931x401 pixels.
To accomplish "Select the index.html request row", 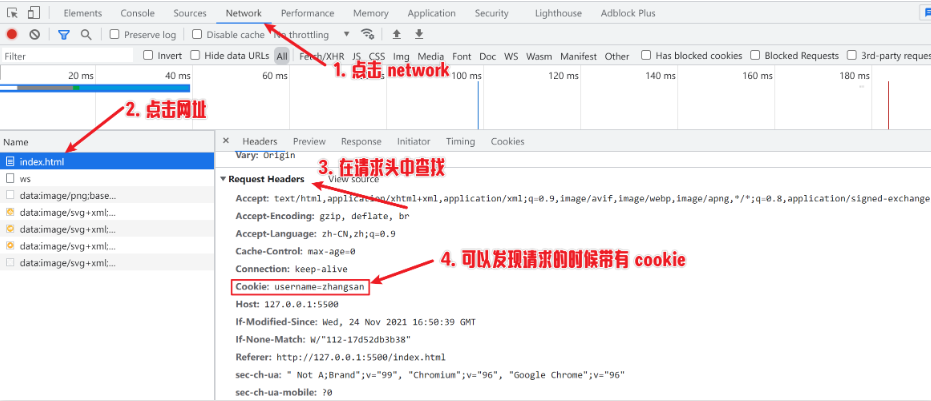I will tap(107, 161).
